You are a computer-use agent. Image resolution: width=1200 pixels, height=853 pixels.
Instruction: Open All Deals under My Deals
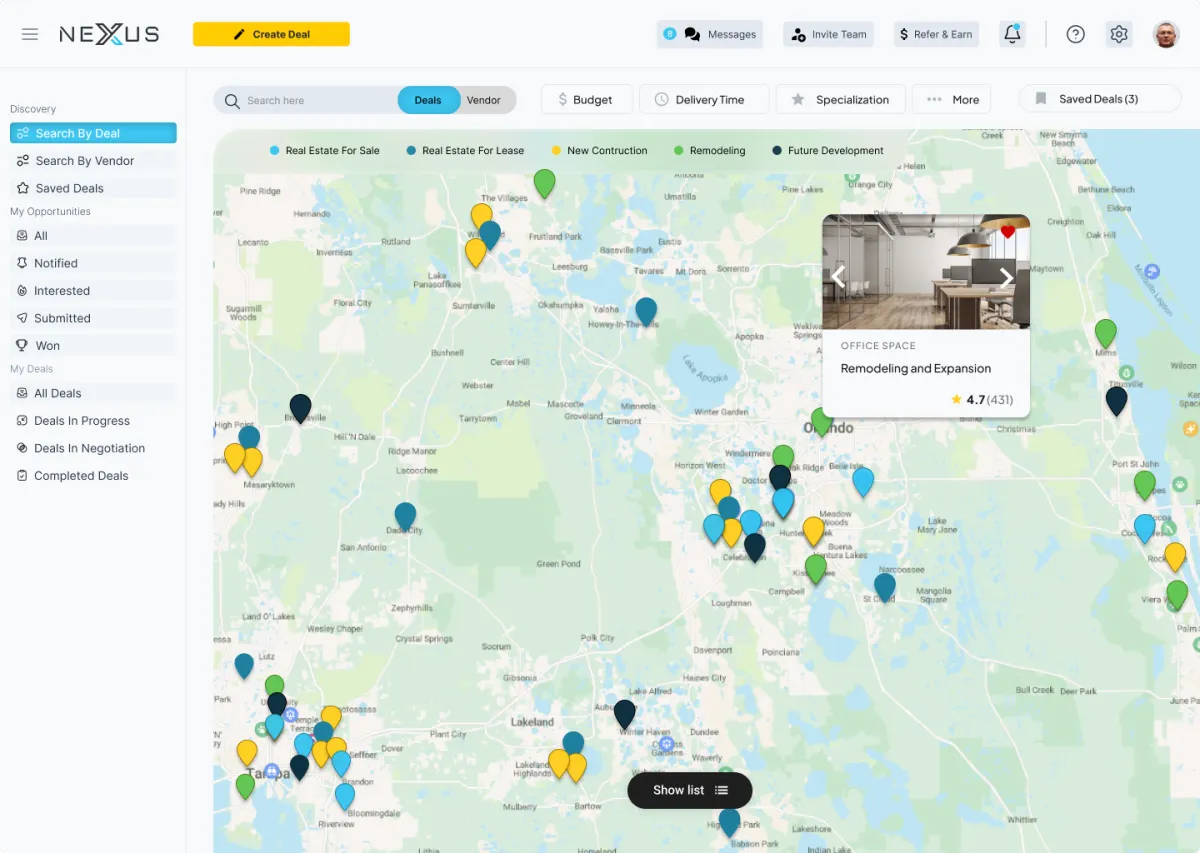(x=93, y=393)
